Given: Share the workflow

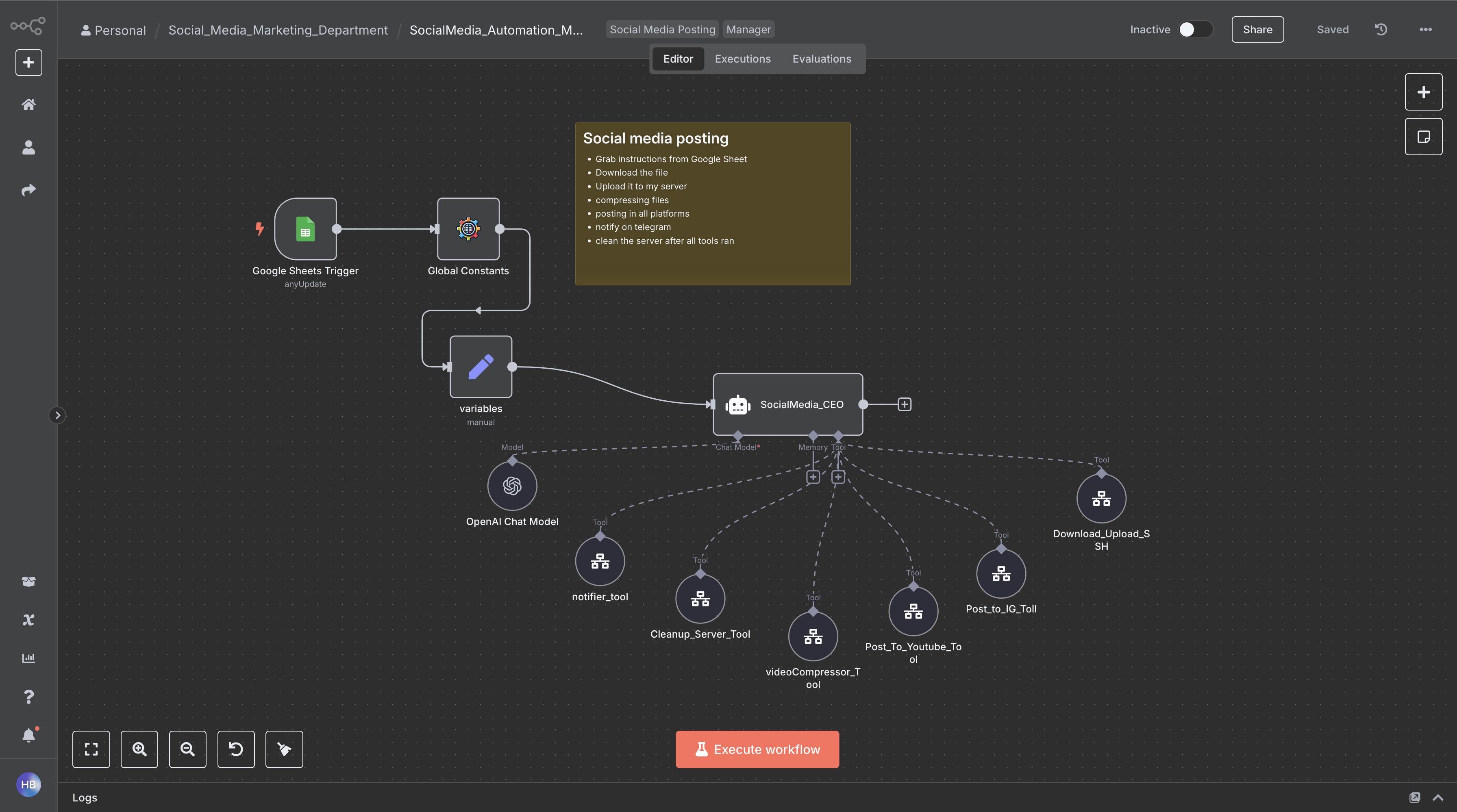Looking at the screenshot, I should point(1257,29).
